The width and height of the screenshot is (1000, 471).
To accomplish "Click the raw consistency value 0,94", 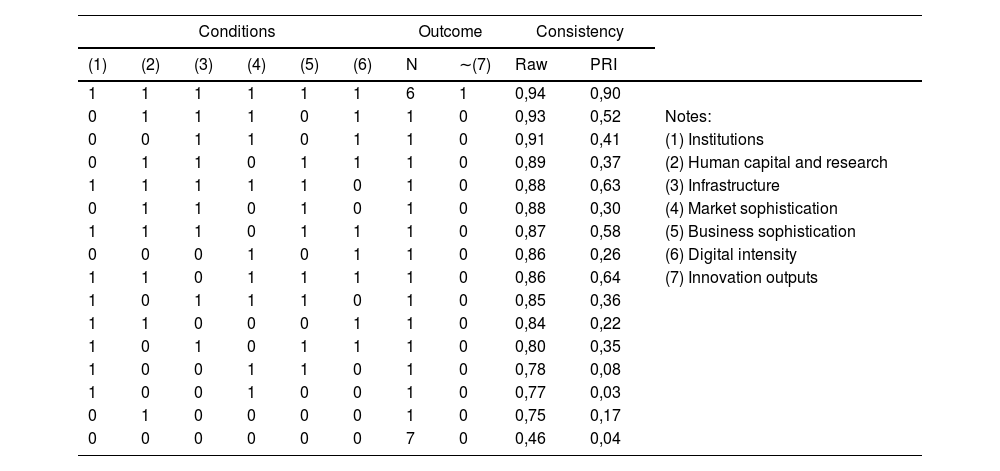I will (531, 94).
